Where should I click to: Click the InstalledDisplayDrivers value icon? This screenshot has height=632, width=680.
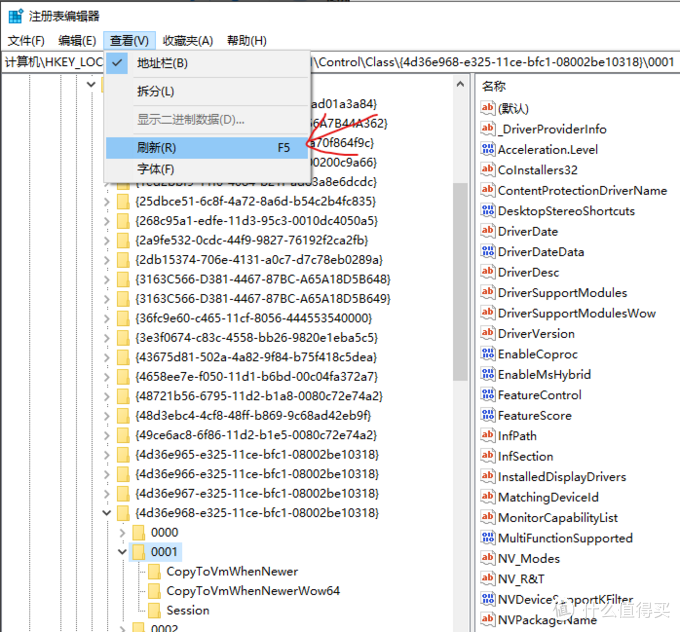tap(487, 476)
